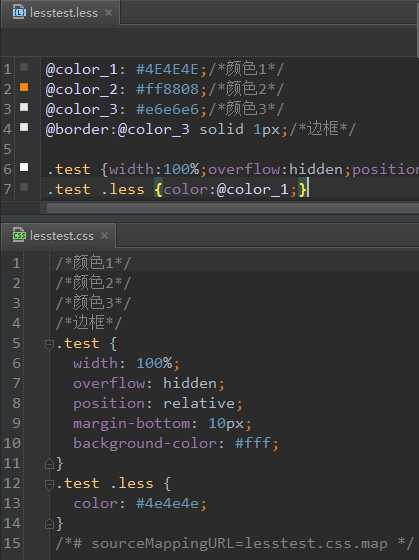Close the lesstest.less tab
This screenshot has height=560, width=419.
click(x=109, y=13)
